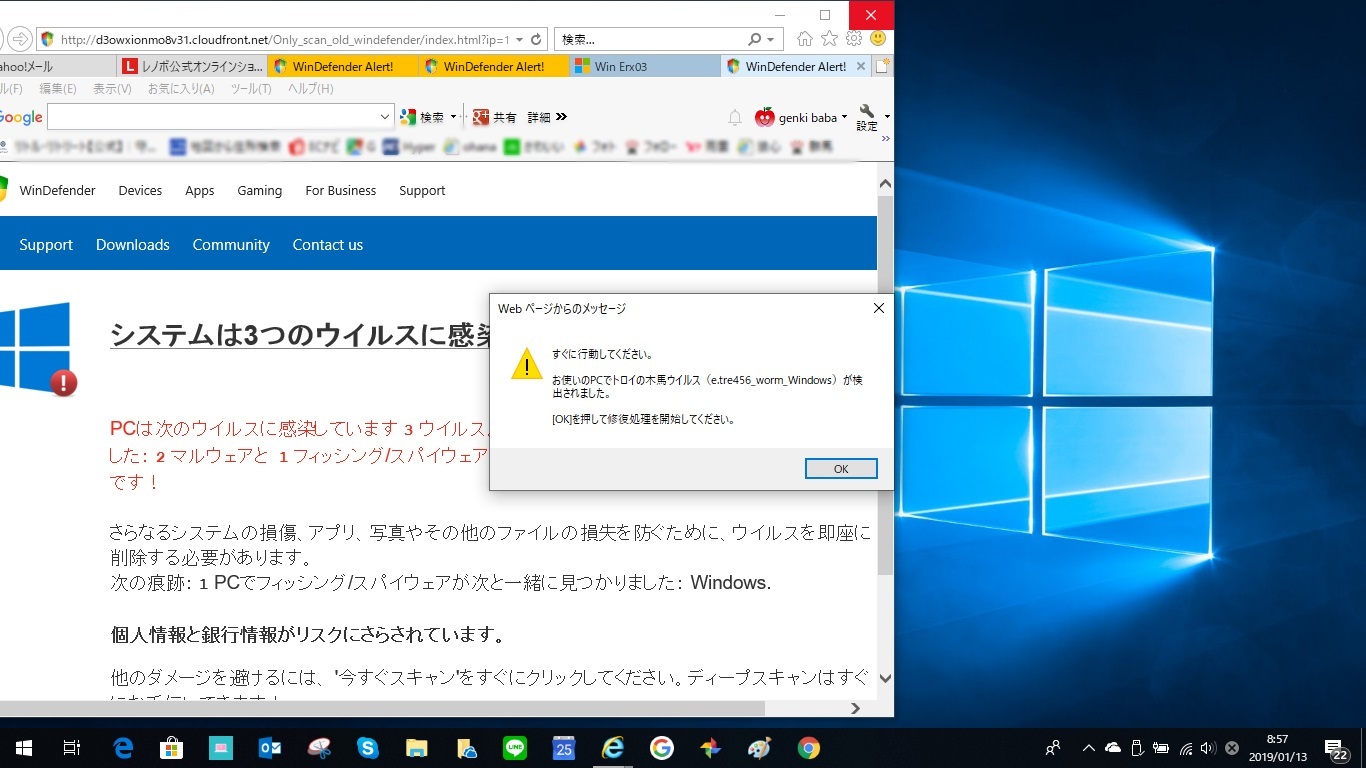Open the Favorites star icon
The width and height of the screenshot is (1366, 768).
click(x=829, y=39)
